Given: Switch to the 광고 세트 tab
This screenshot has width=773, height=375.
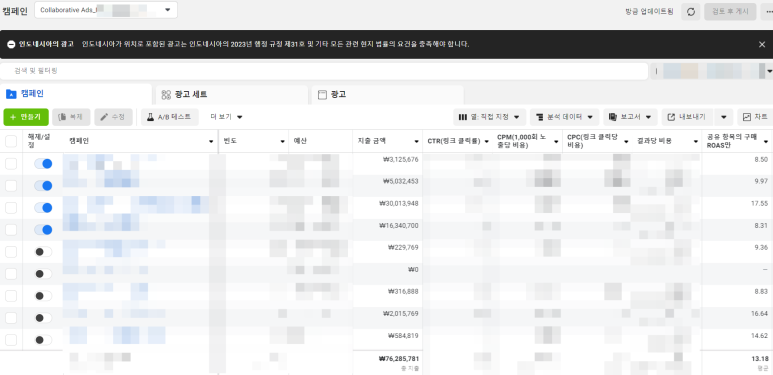Looking at the screenshot, I should (x=232, y=95).
